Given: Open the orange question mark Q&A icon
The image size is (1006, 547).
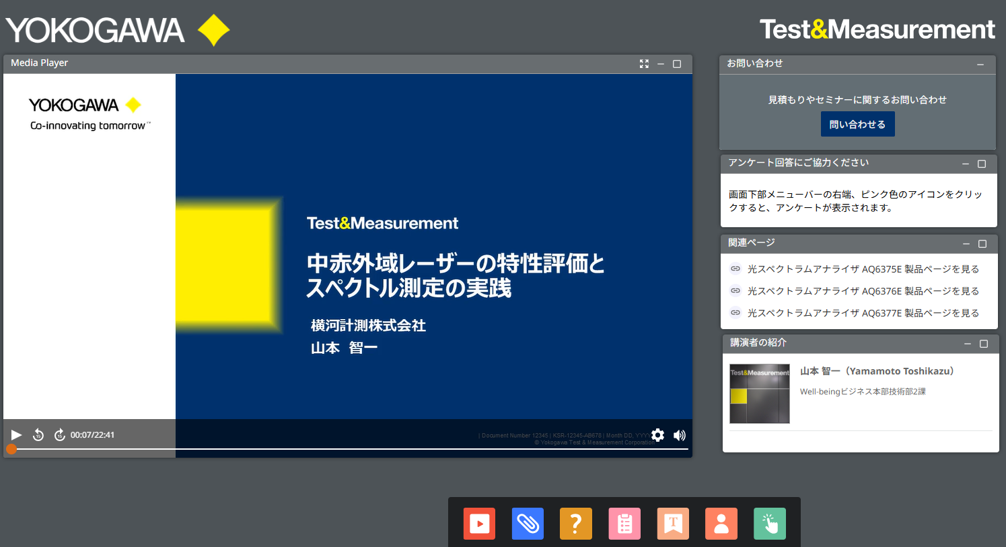Looking at the screenshot, I should click(575, 523).
